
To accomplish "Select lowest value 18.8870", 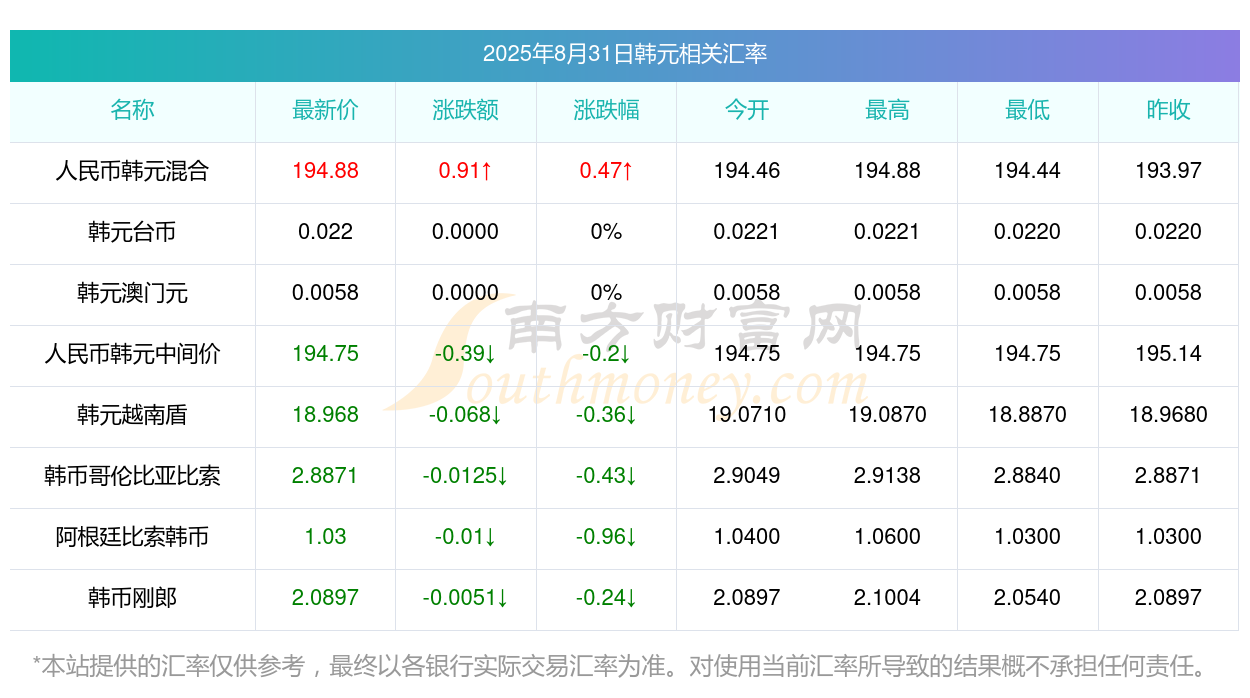I will tap(1027, 415).
